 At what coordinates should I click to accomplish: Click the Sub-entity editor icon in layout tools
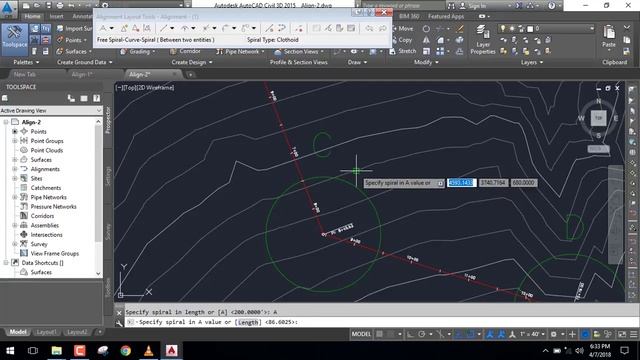pyautogui.click(x=339, y=28)
